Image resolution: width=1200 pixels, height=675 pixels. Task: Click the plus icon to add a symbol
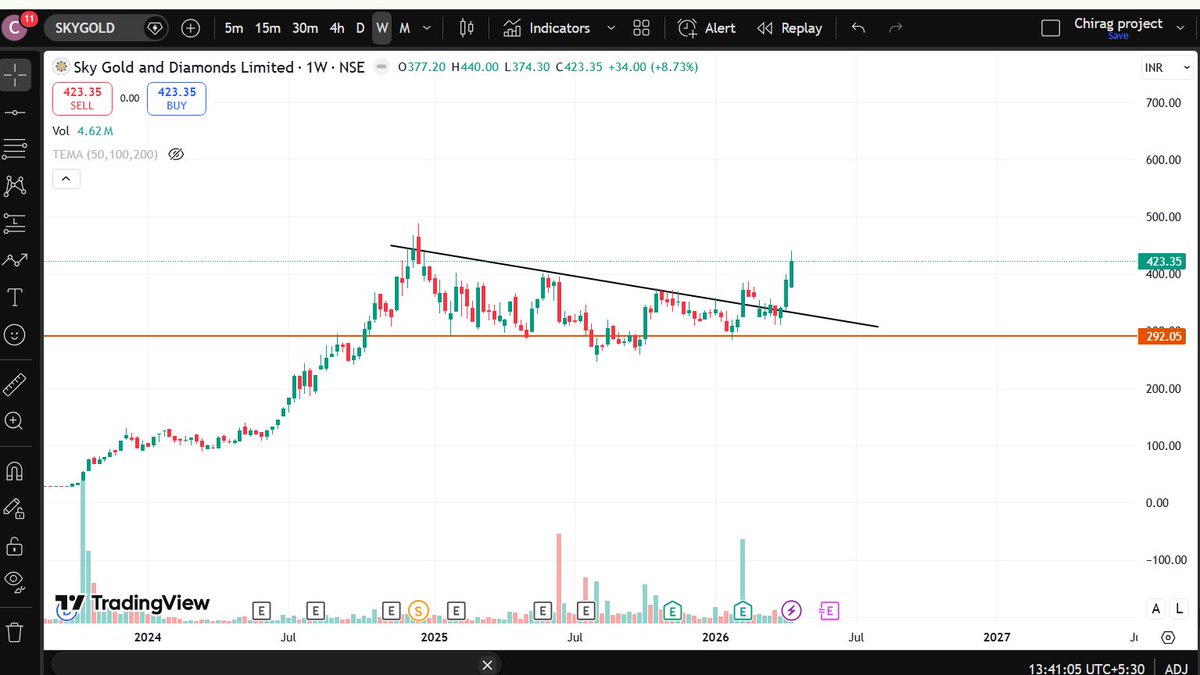(x=190, y=28)
